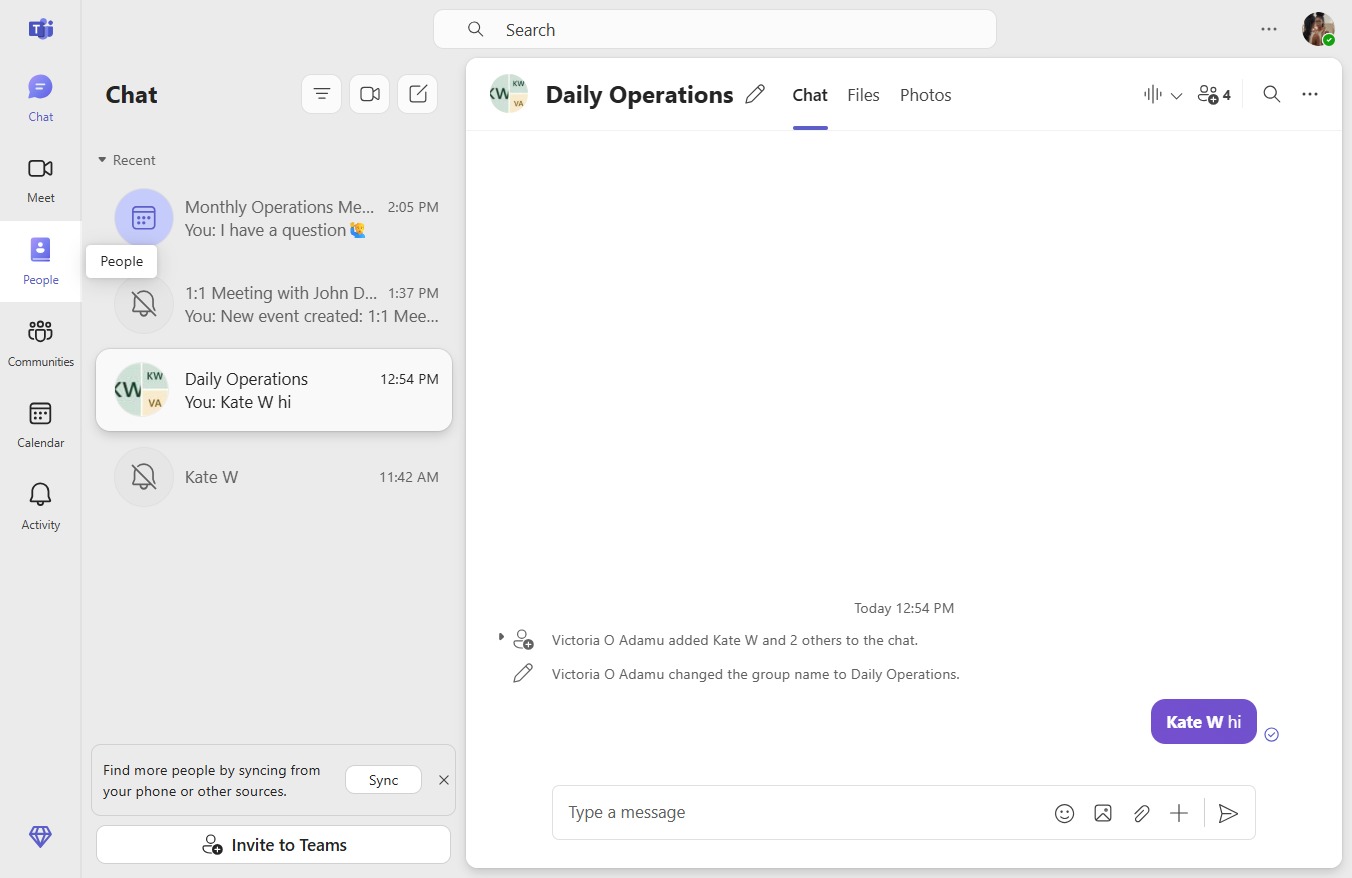Start an audio call in Daily Operations
The height and width of the screenshot is (878, 1352).
click(x=1153, y=94)
